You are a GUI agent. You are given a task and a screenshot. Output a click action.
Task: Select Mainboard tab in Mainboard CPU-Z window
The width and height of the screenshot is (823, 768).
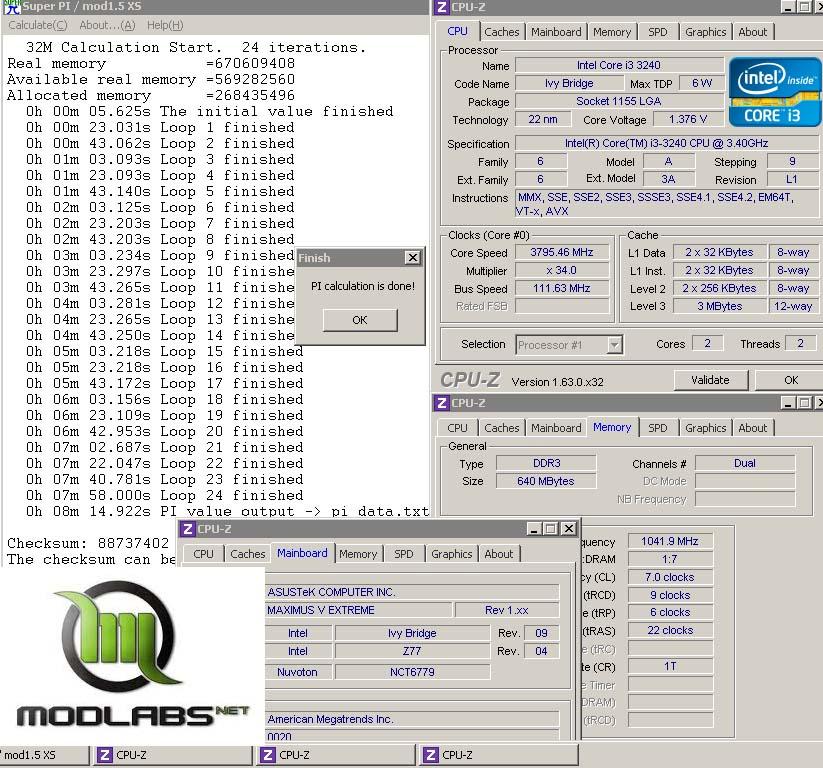(302, 553)
